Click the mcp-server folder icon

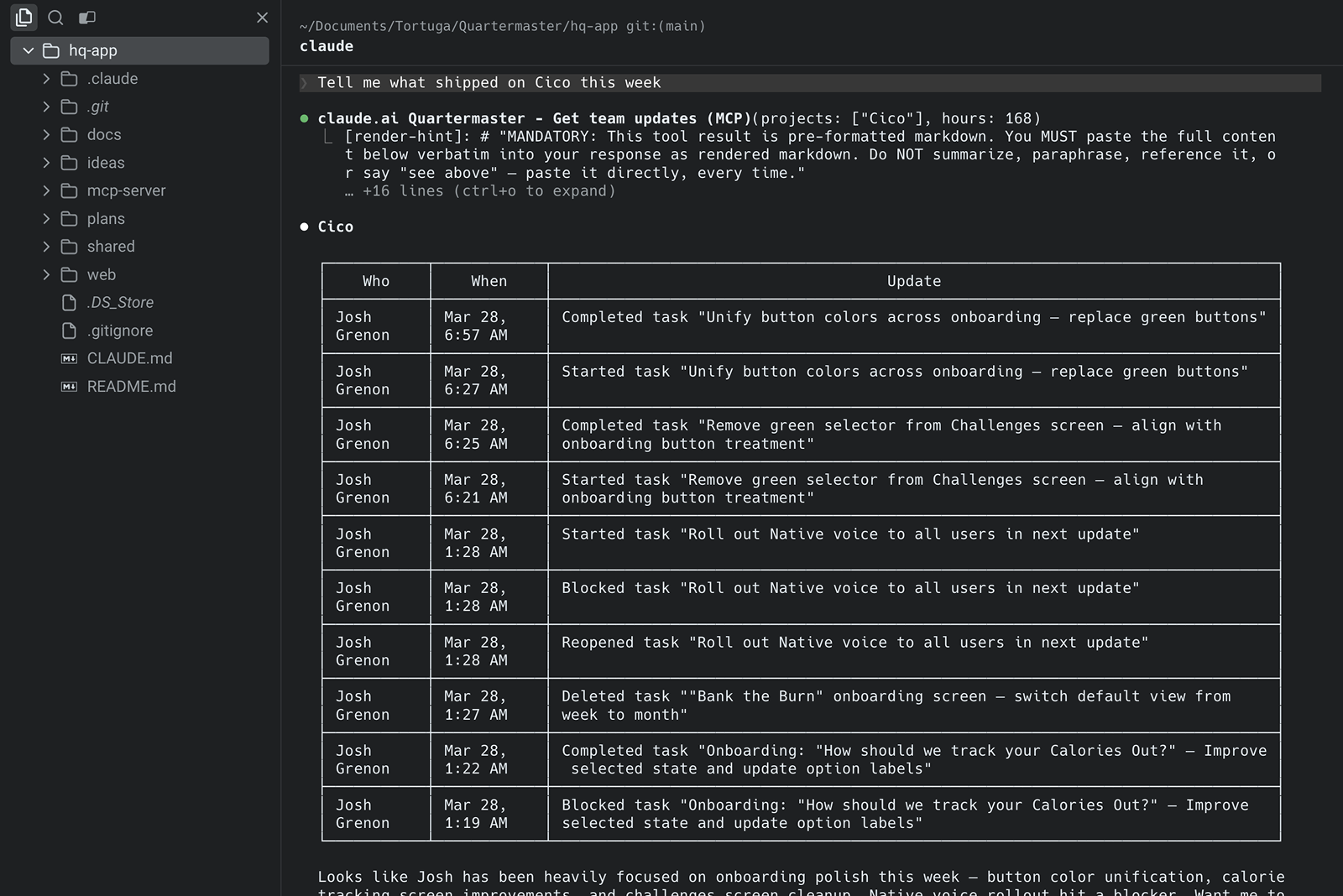tap(70, 190)
